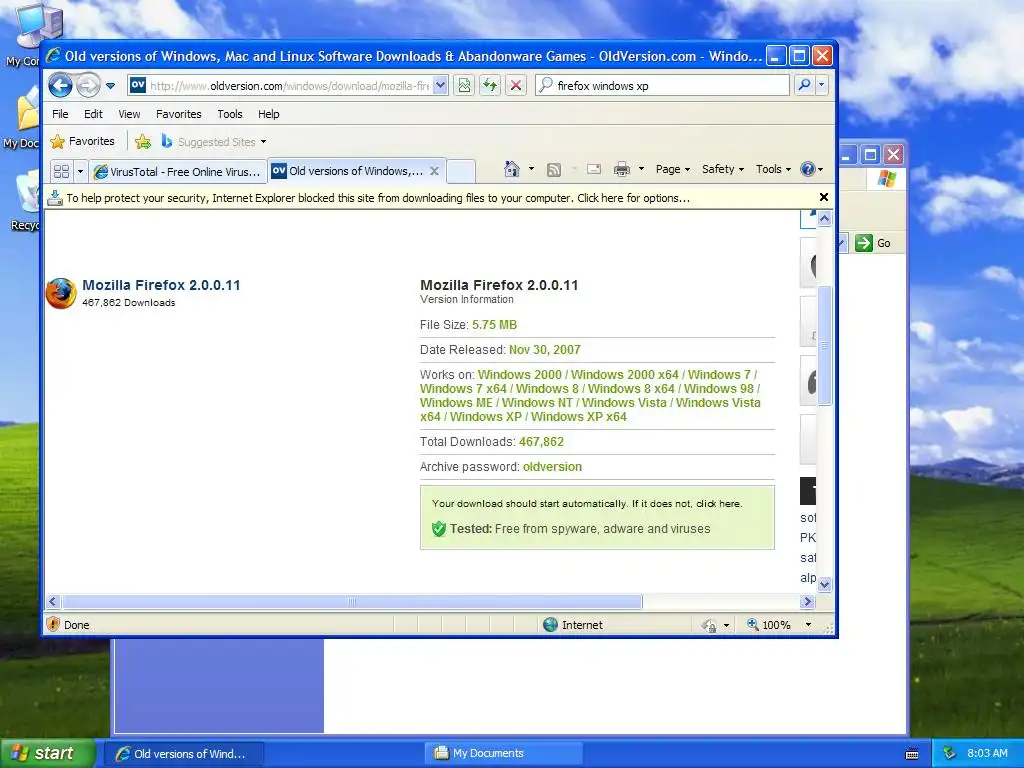
Task: Click the Firefox logo image
Action: [61, 293]
